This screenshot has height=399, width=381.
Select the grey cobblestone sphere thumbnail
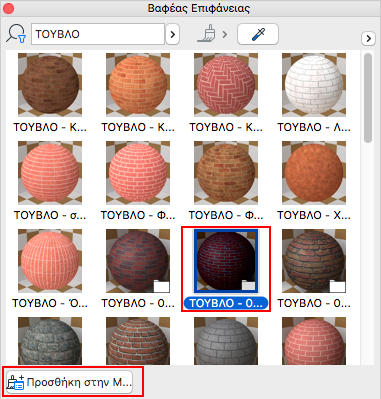coord(50,341)
